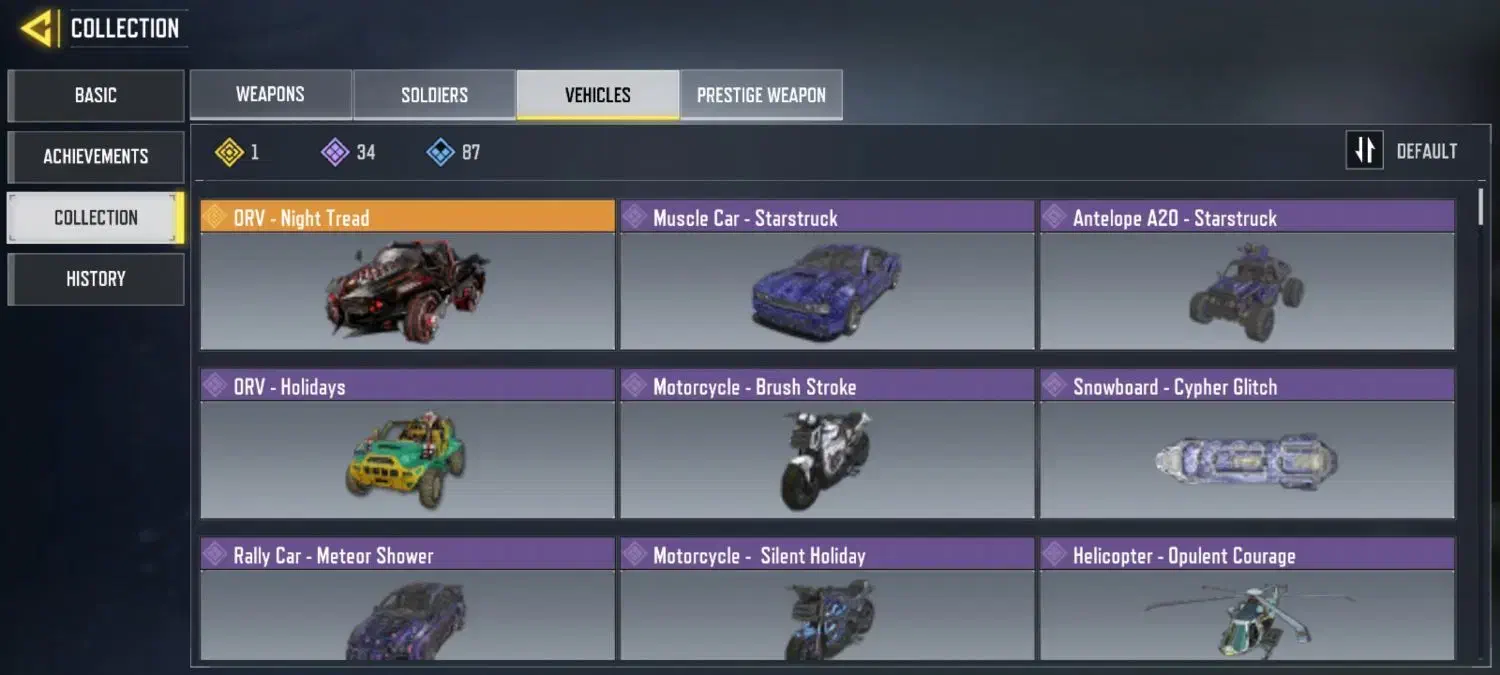Image resolution: width=1500 pixels, height=675 pixels.
Task: Click rarity icon on Muscle Car - Starstruck
Action: point(633,217)
